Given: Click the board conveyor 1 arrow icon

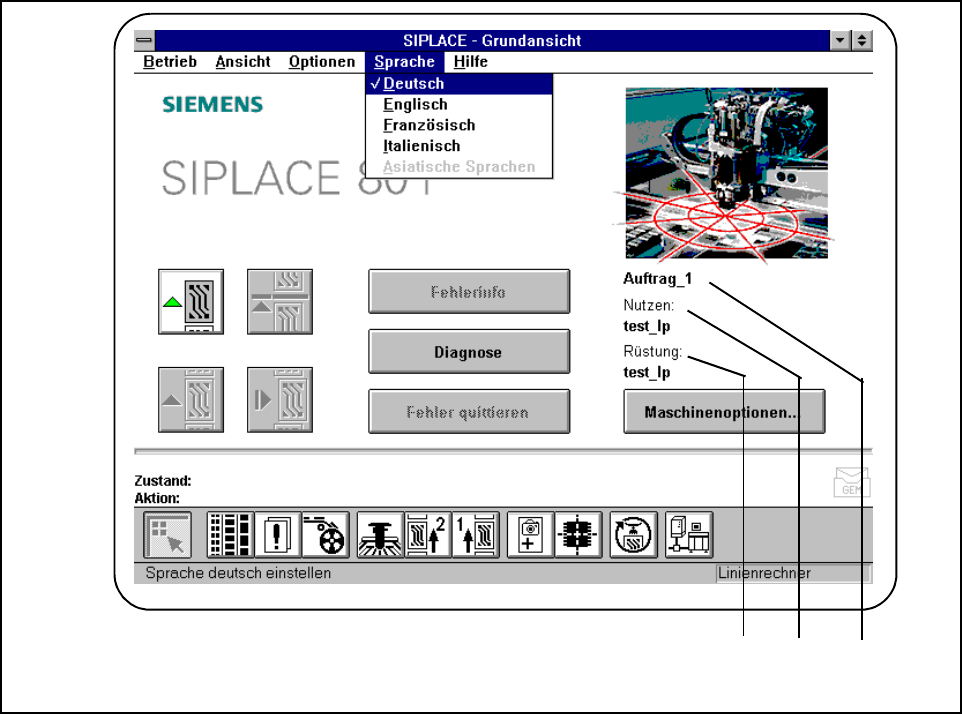Looking at the screenshot, I should [x=475, y=535].
